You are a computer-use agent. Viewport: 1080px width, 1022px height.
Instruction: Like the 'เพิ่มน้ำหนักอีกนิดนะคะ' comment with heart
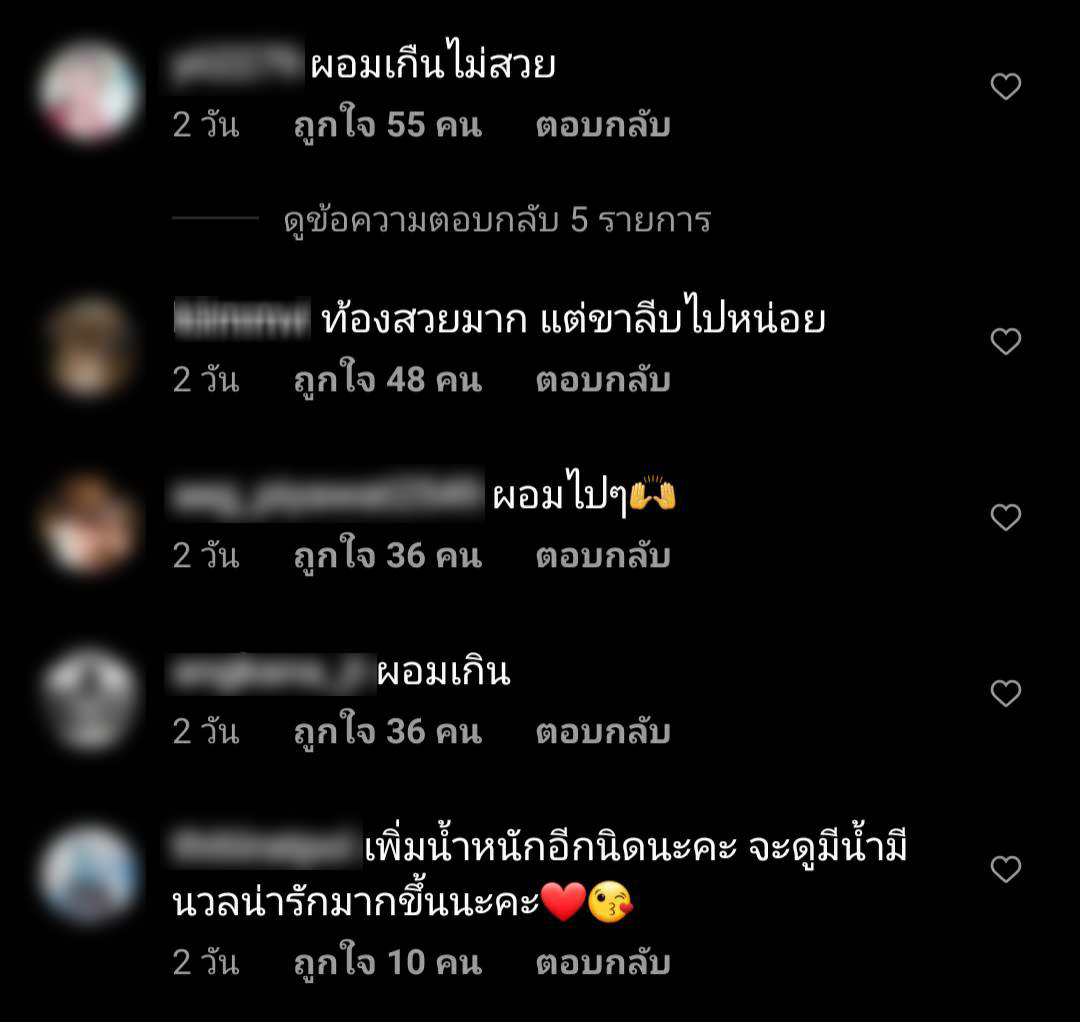1006,869
